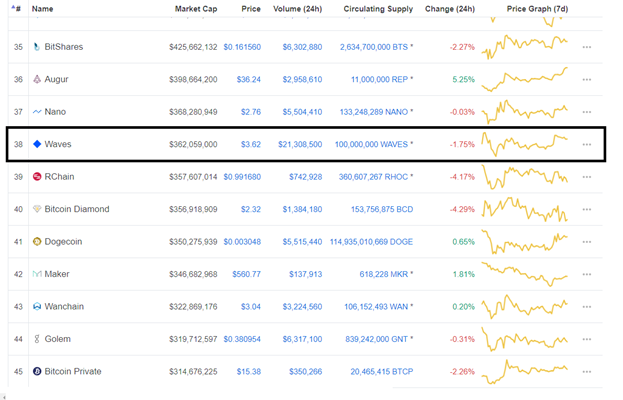Screen dimensions: 623x400
Task: Click the Augur coin logo icon
Action: 37,79
